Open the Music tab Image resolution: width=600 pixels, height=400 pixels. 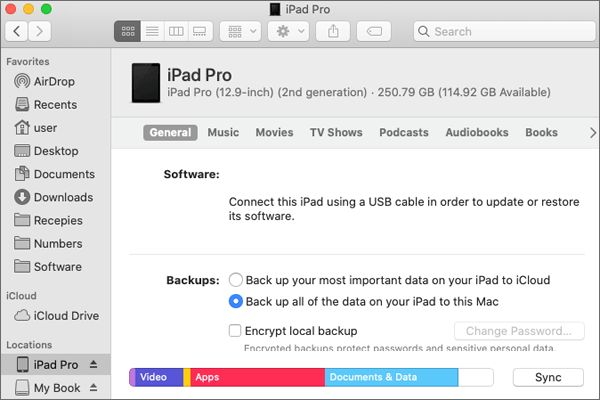223,132
